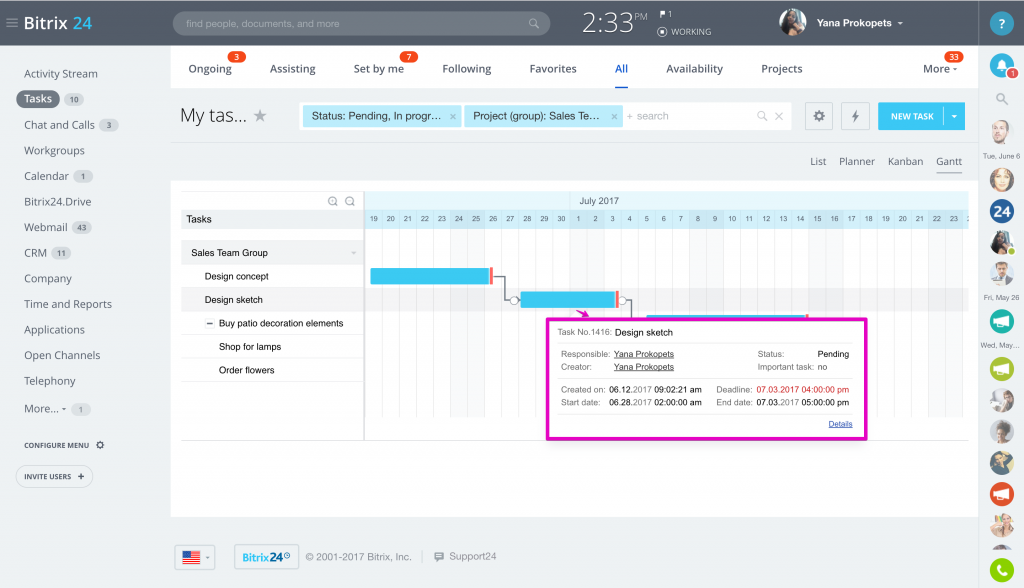Switch to Planner view
Image resolution: width=1024 pixels, height=588 pixels.
click(x=857, y=161)
